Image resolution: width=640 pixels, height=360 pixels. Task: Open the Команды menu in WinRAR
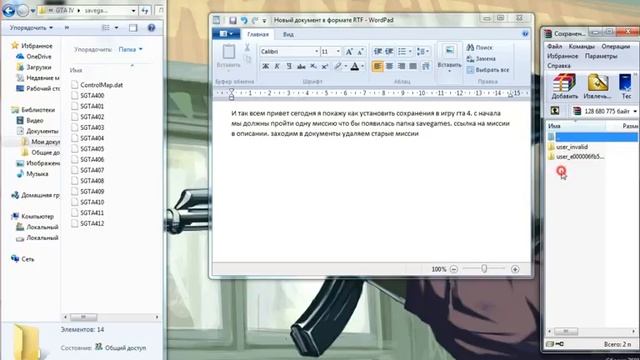coord(581,47)
